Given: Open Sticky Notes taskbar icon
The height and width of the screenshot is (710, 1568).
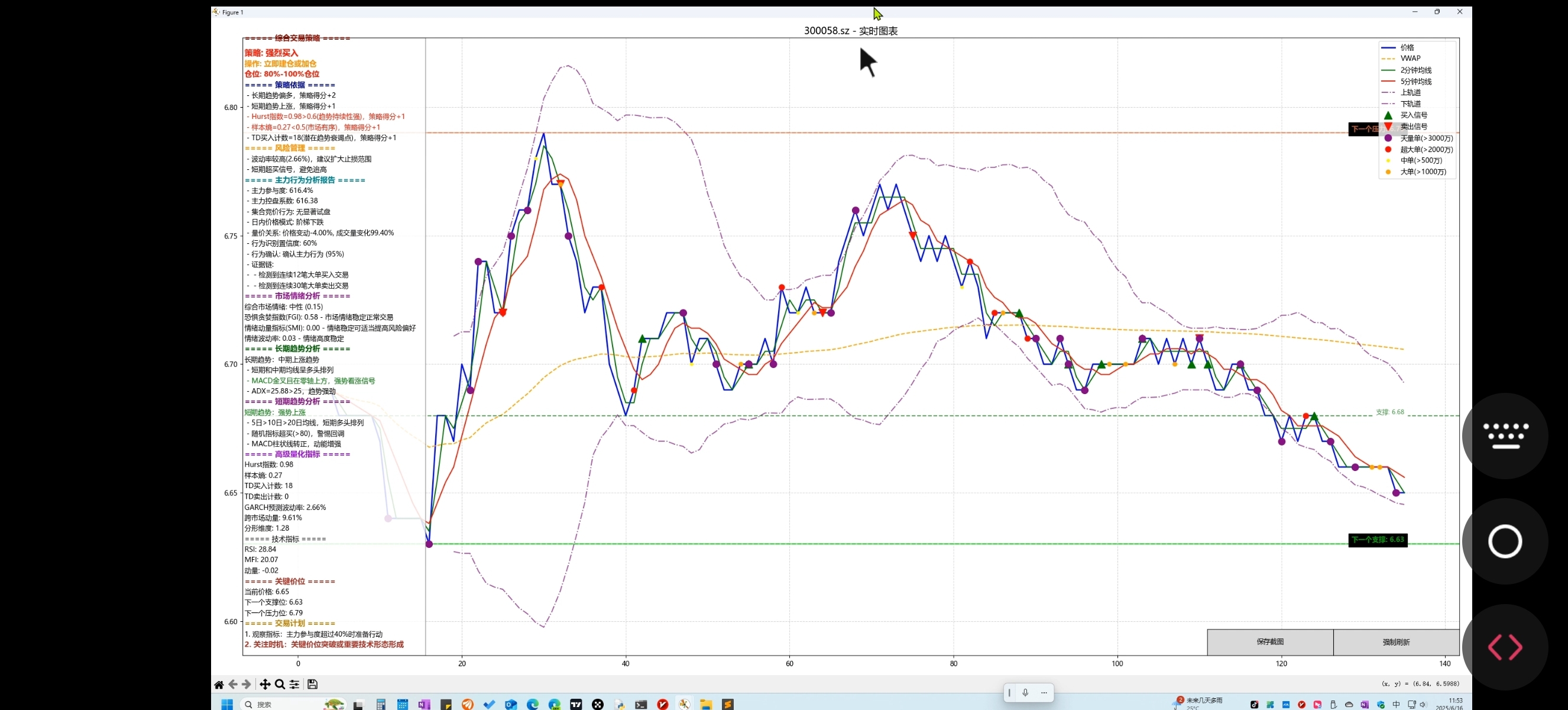Looking at the screenshot, I should (x=446, y=705).
